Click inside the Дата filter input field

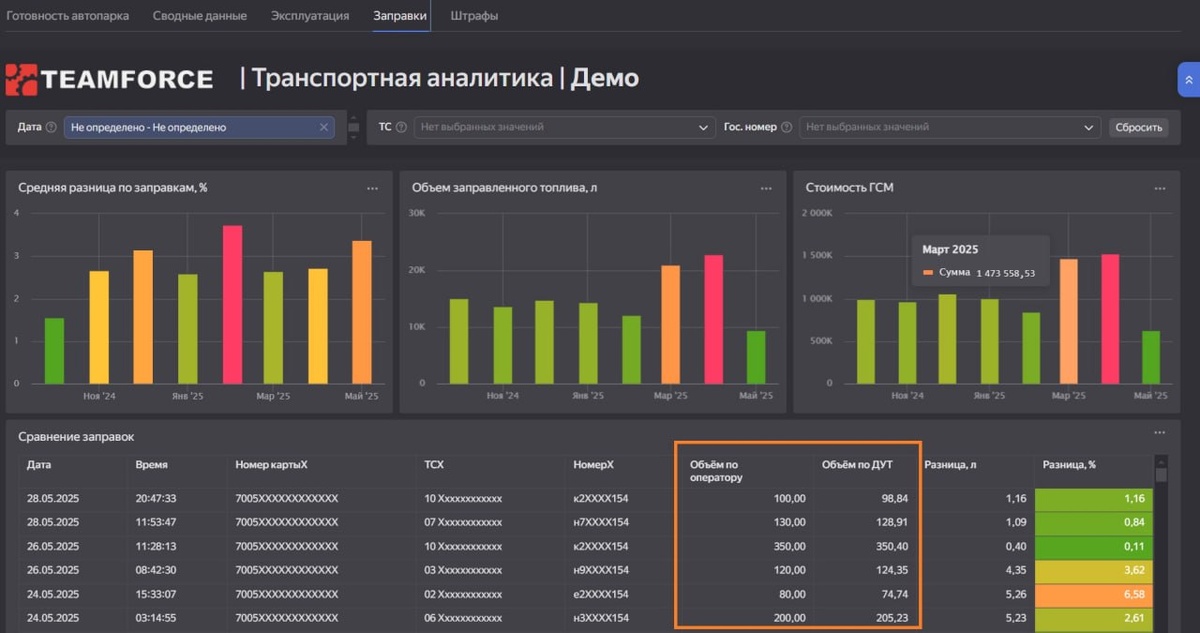pos(200,127)
